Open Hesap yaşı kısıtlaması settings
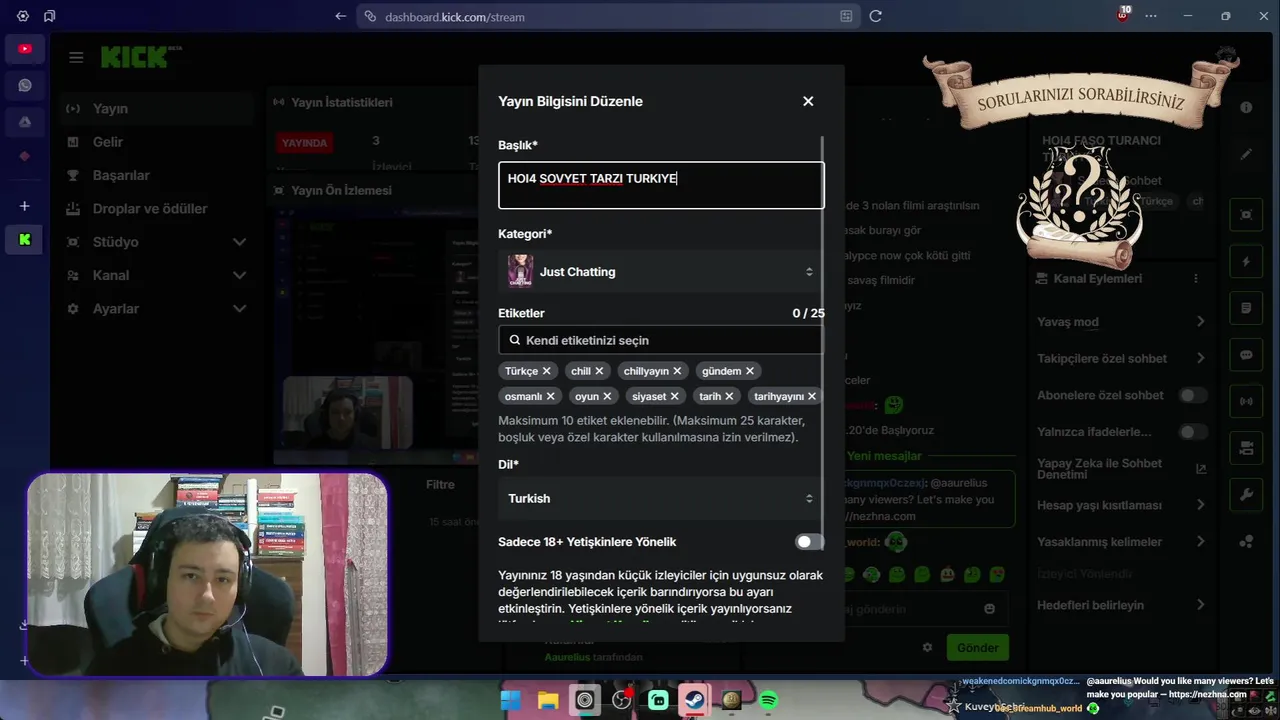Screen dimensions: 1280x720 [1122, 505]
